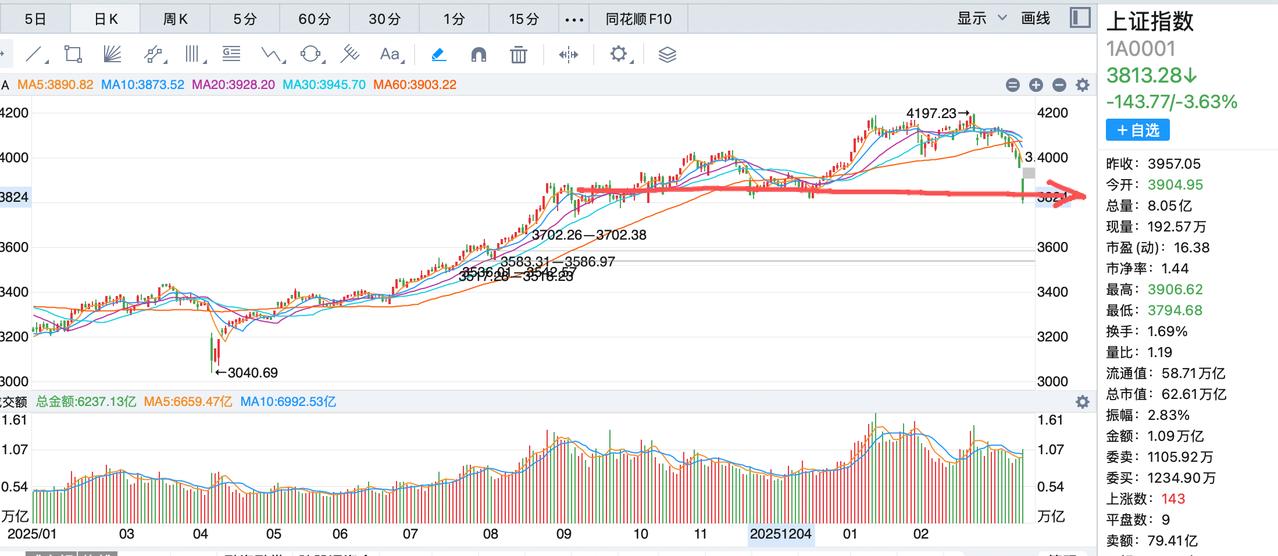The height and width of the screenshot is (556, 1278).
Task: Click the 4197.23 high point label on chart
Action: point(938,113)
